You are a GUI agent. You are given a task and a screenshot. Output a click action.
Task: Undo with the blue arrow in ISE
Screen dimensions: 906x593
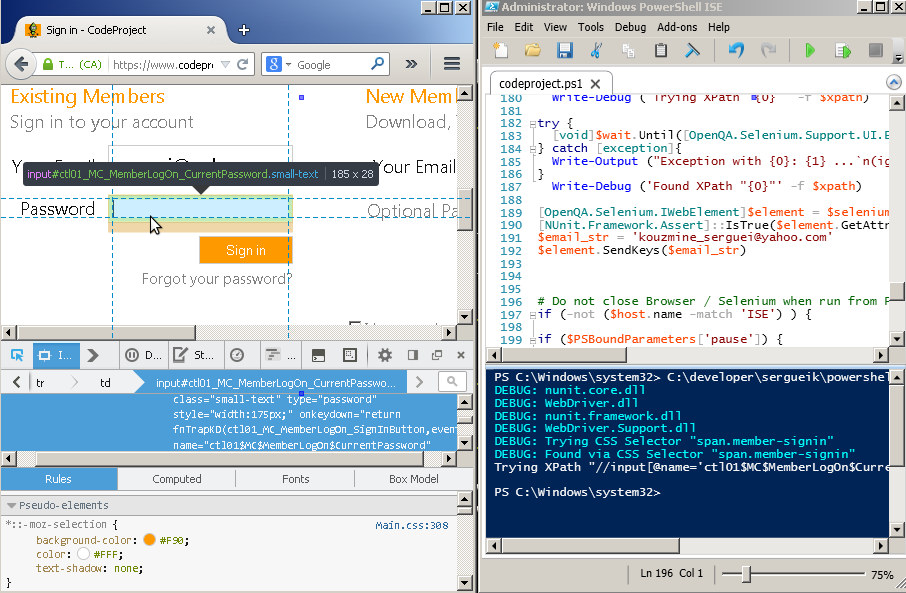[x=736, y=50]
